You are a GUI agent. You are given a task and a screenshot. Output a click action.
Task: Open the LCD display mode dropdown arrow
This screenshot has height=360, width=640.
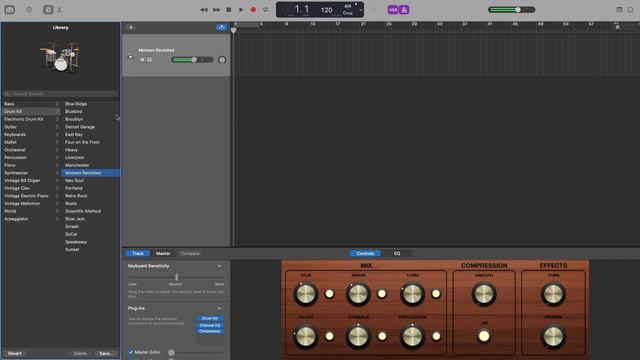click(x=361, y=10)
